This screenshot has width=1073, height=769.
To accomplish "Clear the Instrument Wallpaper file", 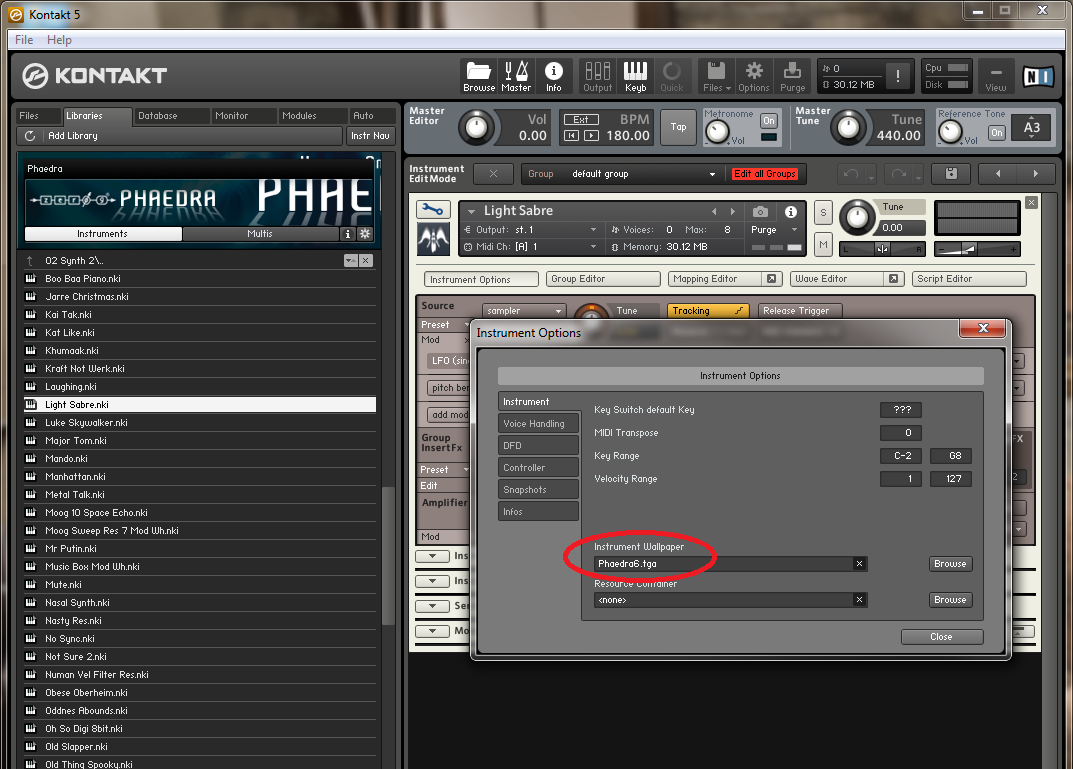I will coord(859,564).
